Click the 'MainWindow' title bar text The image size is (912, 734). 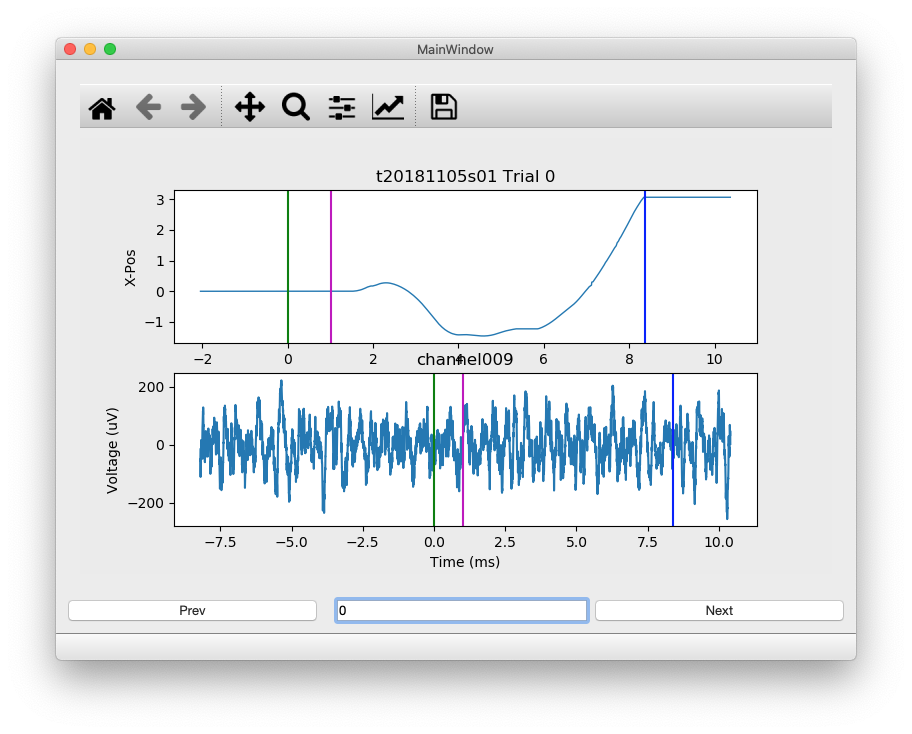coord(455,49)
